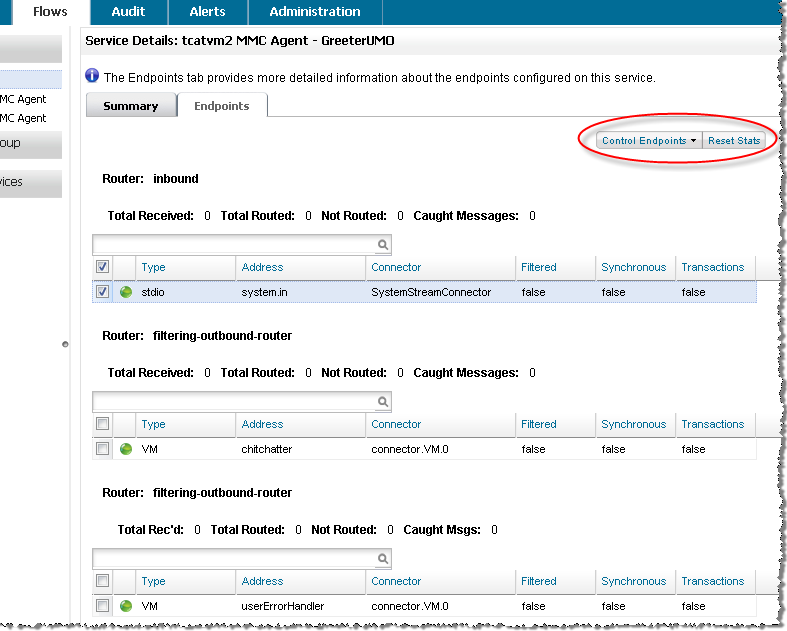Open the Alerts top tab
This screenshot has height=631, width=787.
pos(208,12)
